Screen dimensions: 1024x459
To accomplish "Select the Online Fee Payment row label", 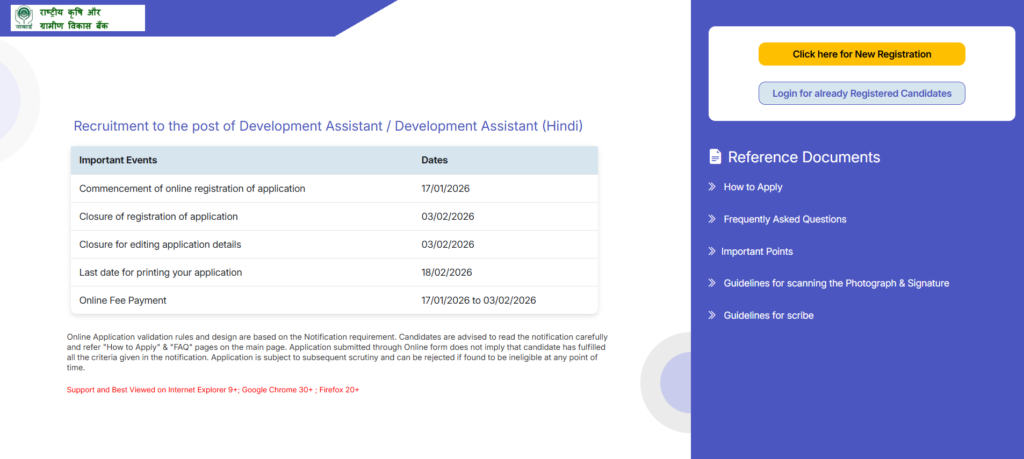I will click(123, 300).
